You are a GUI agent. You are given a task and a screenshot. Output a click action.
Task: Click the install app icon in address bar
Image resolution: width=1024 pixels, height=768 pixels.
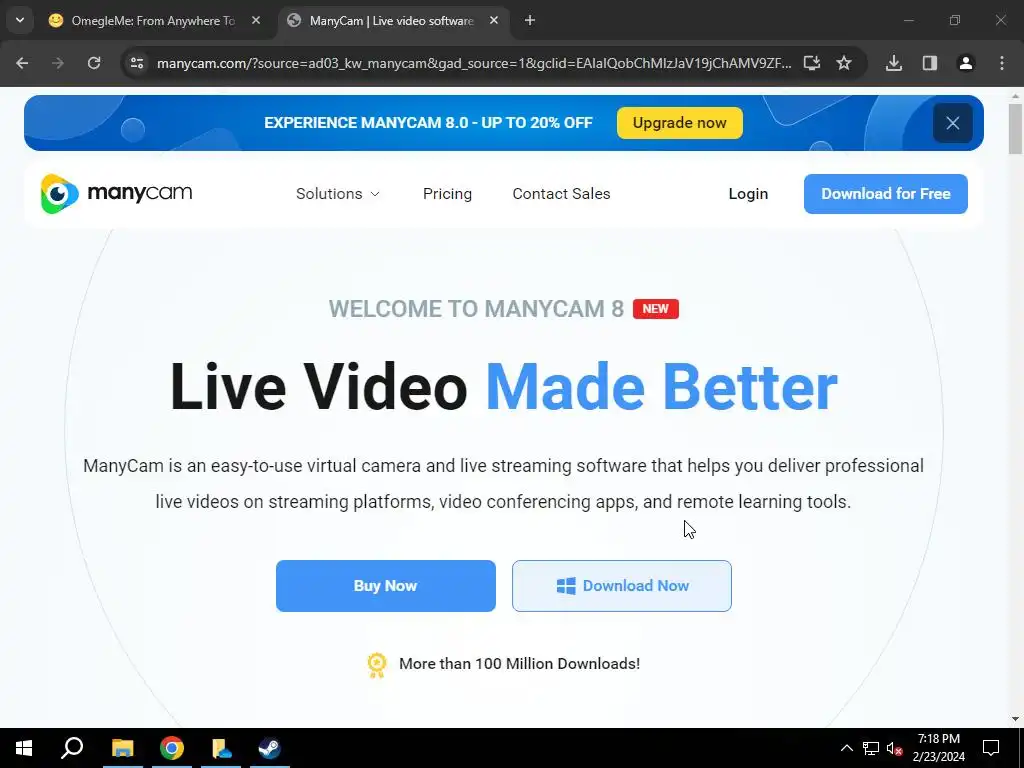[x=812, y=63]
